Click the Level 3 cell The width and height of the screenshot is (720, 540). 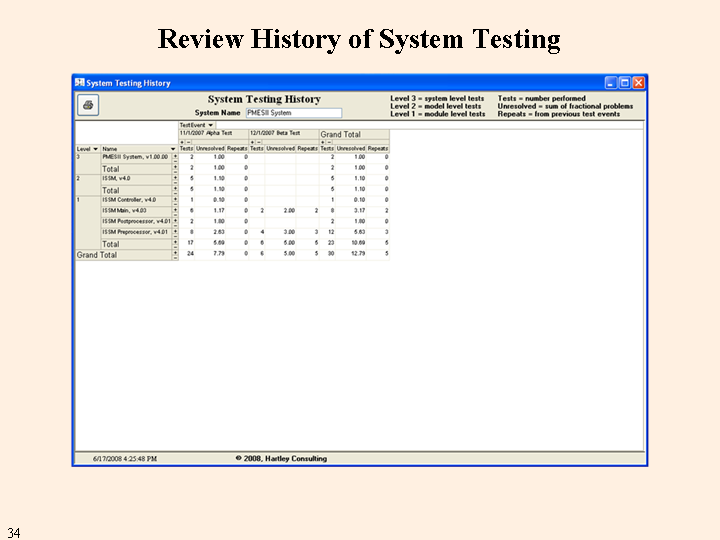[88, 164]
